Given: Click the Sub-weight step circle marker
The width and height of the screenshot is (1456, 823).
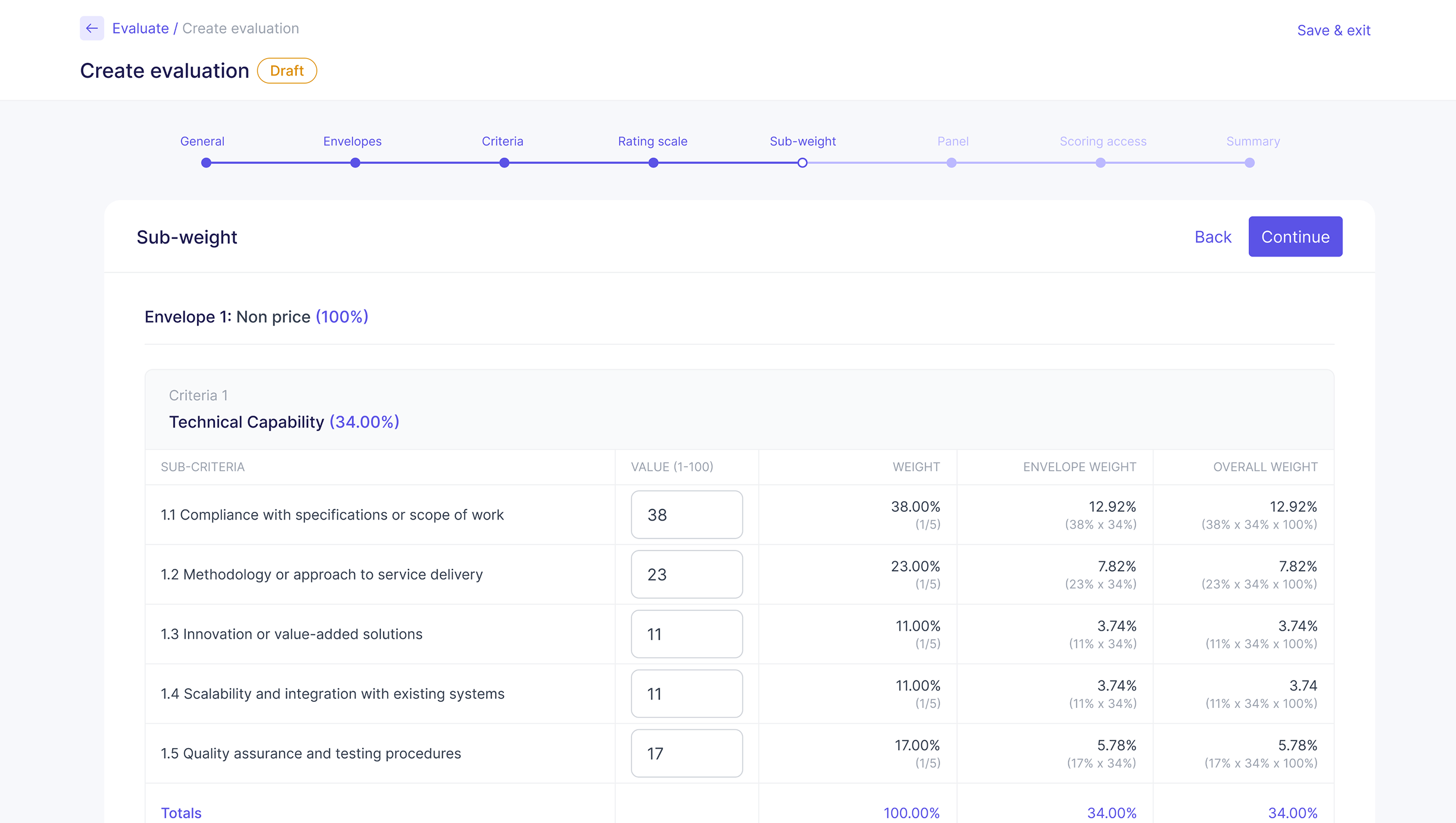Looking at the screenshot, I should point(802,163).
